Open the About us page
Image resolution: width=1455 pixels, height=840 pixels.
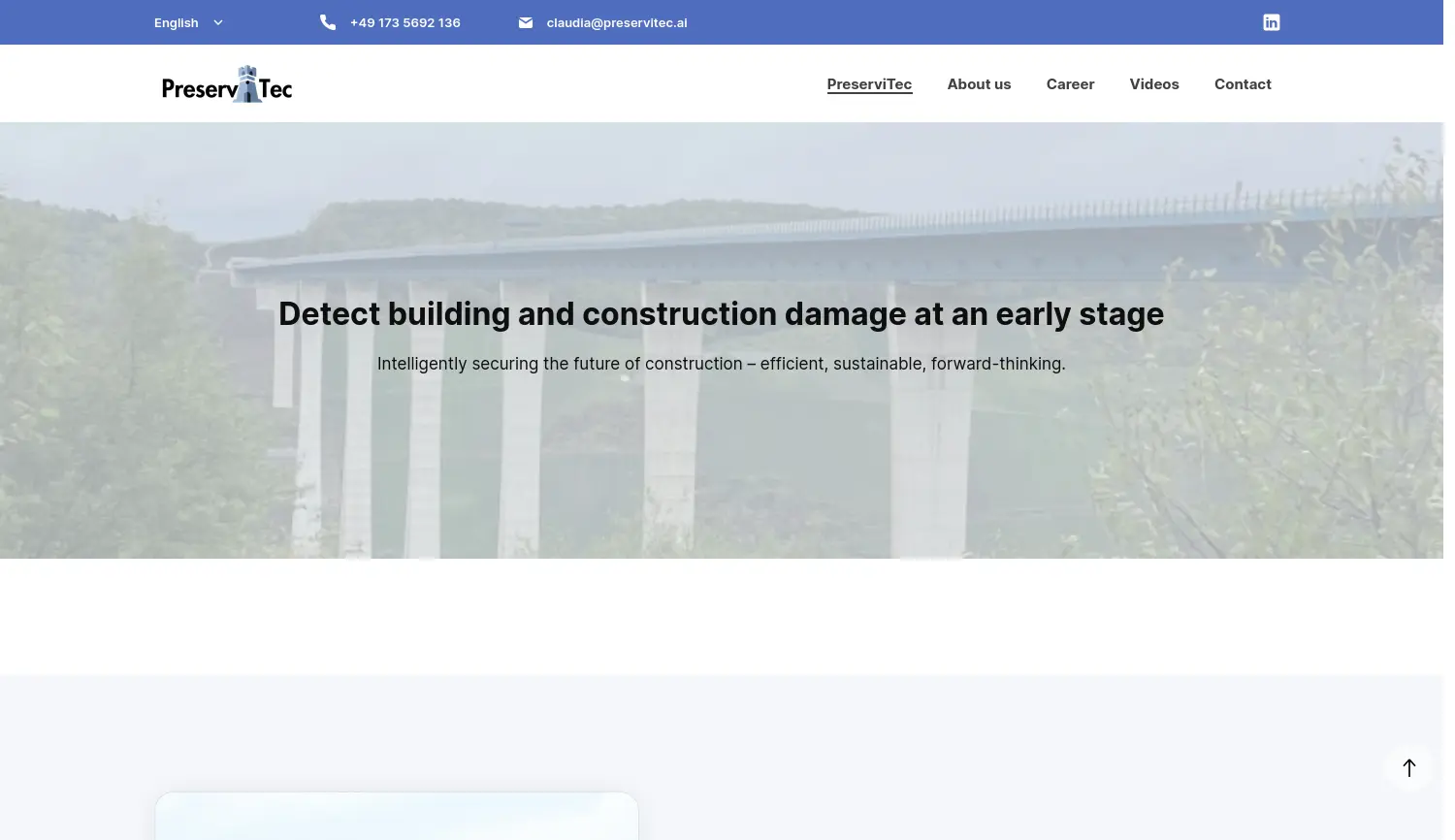click(x=979, y=83)
